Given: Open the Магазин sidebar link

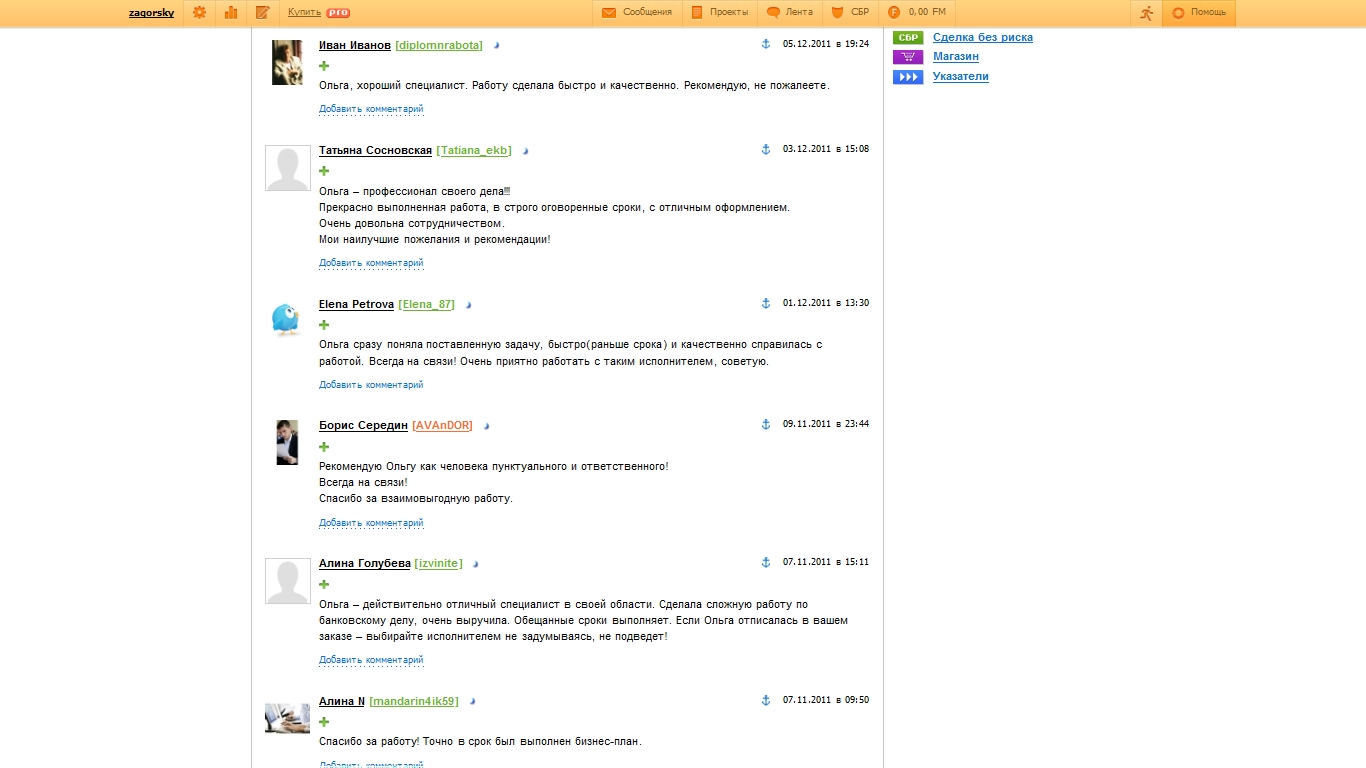Looking at the screenshot, I should 956,57.
